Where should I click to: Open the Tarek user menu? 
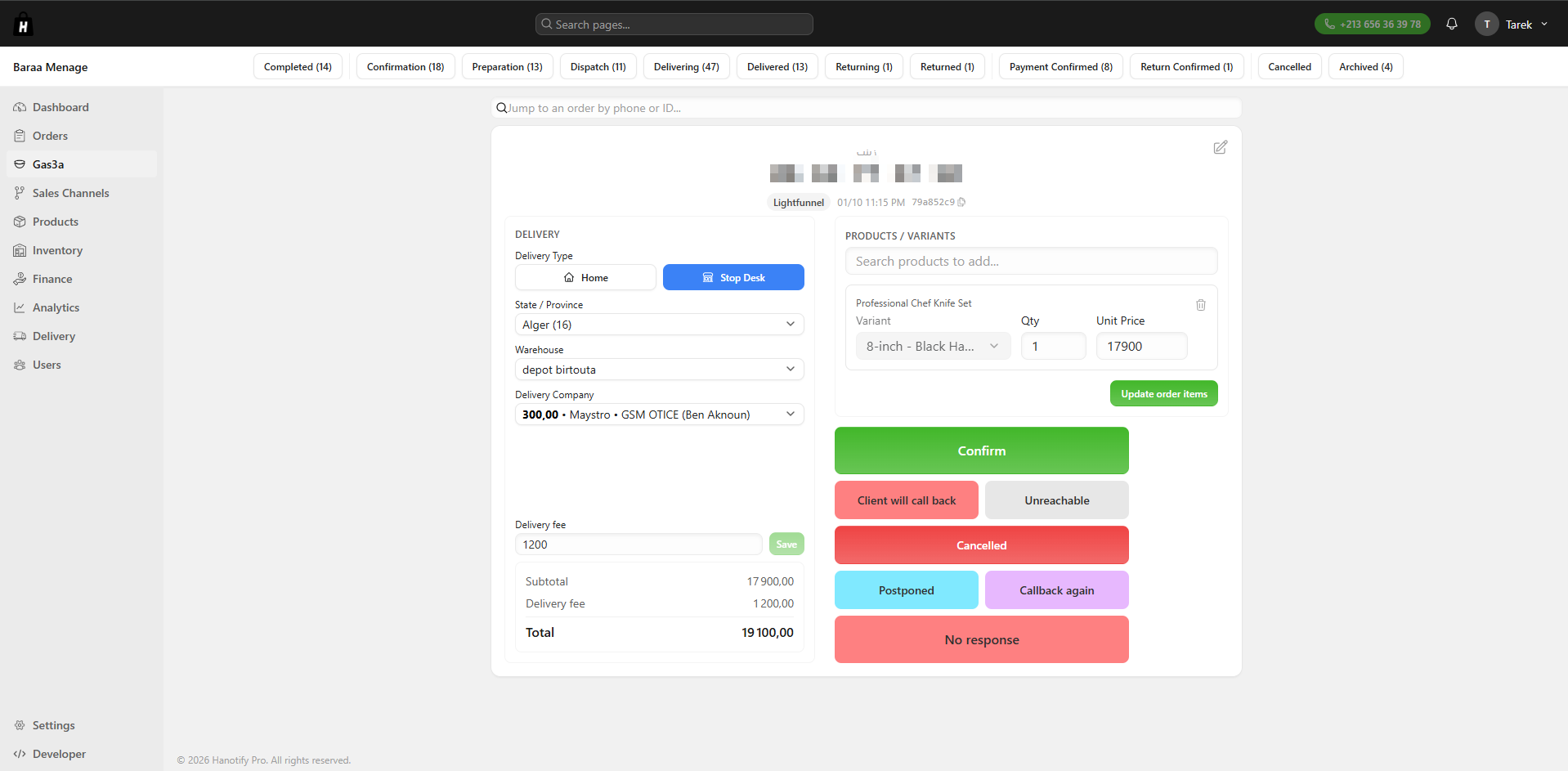(x=1512, y=25)
